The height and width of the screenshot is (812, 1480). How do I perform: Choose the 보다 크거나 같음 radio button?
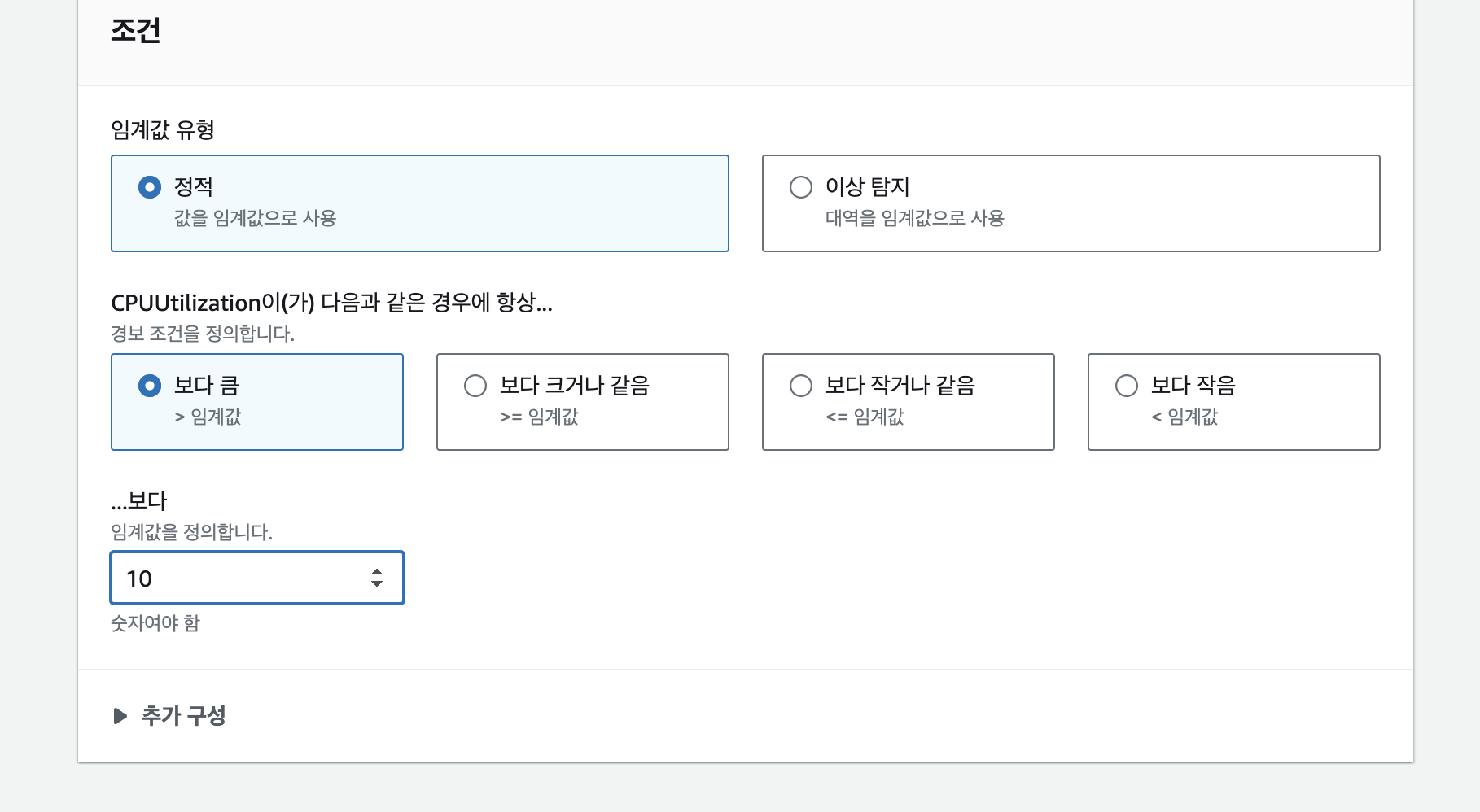[x=475, y=386]
